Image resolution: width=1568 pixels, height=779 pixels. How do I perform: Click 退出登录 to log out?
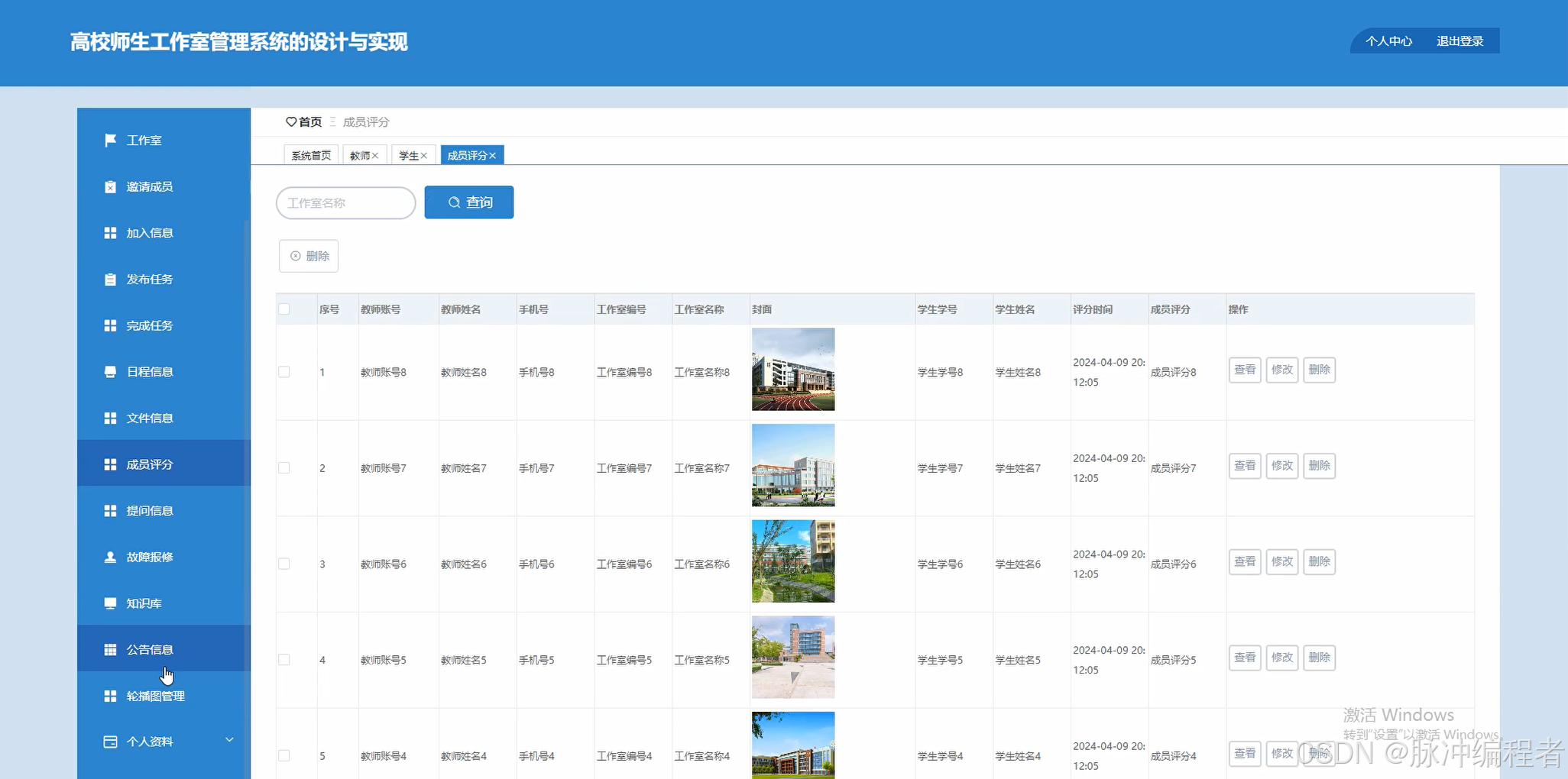pyautogui.click(x=1459, y=41)
